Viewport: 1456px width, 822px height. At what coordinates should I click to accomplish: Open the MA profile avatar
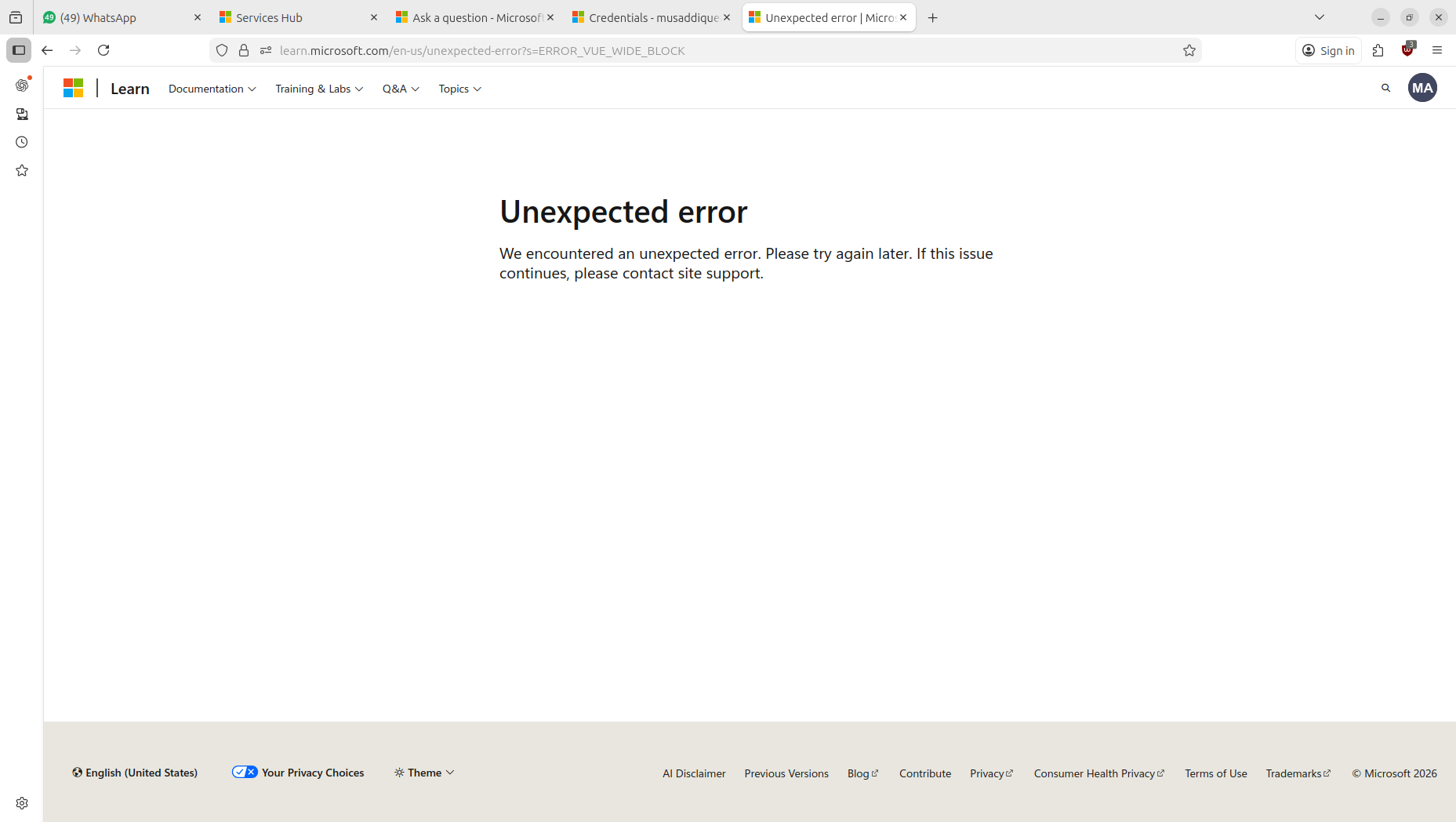[1422, 88]
